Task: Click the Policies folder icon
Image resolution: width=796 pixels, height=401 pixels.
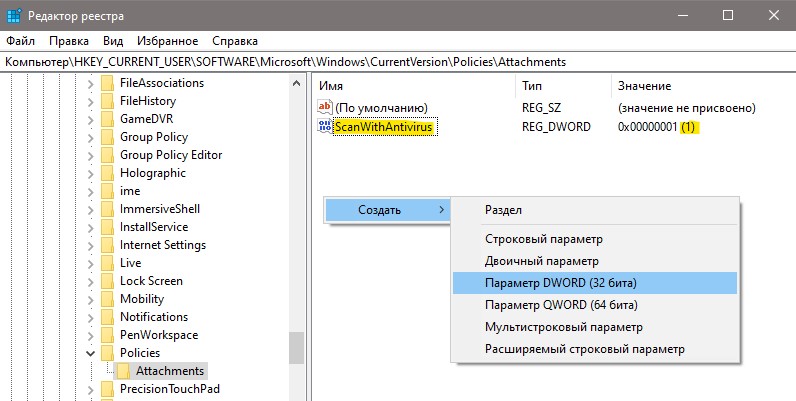Action: [x=108, y=353]
